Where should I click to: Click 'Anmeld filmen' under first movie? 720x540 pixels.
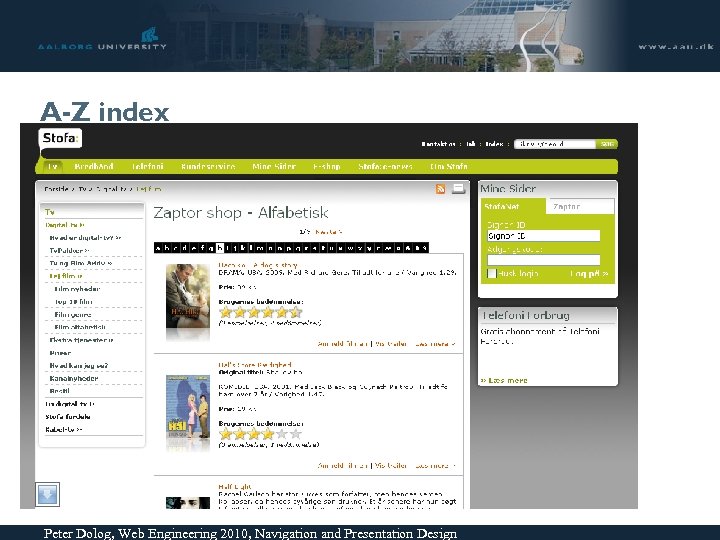point(342,344)
